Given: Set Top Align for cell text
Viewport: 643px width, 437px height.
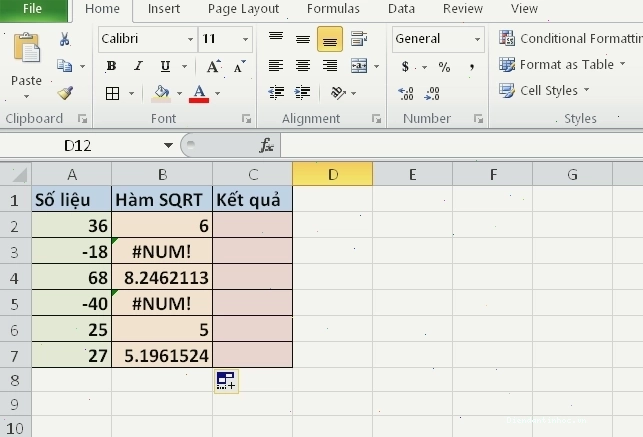Looking at the screenshot, I should point(276,39).
